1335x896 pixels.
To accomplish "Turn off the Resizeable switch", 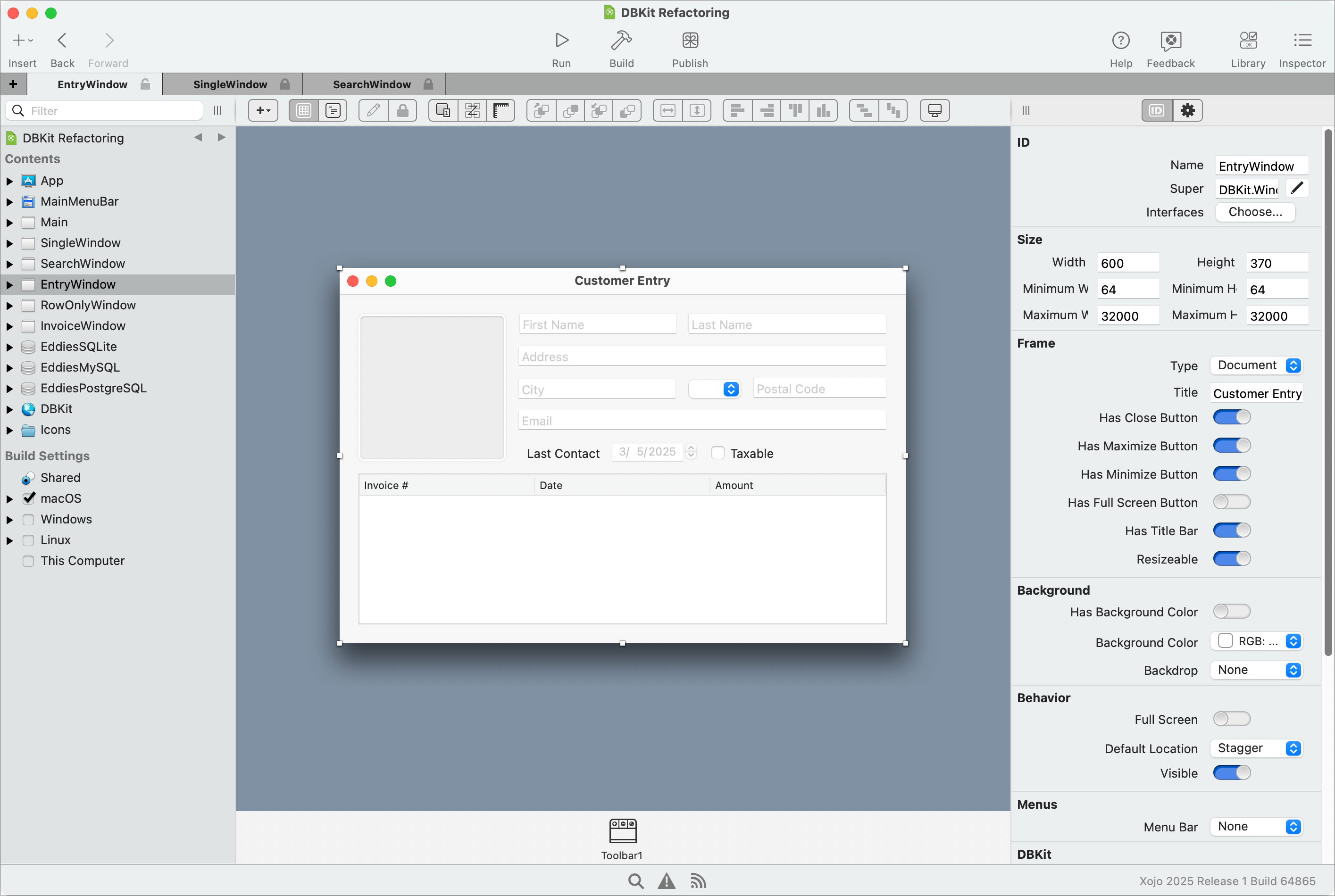I will pos(1231,558).
